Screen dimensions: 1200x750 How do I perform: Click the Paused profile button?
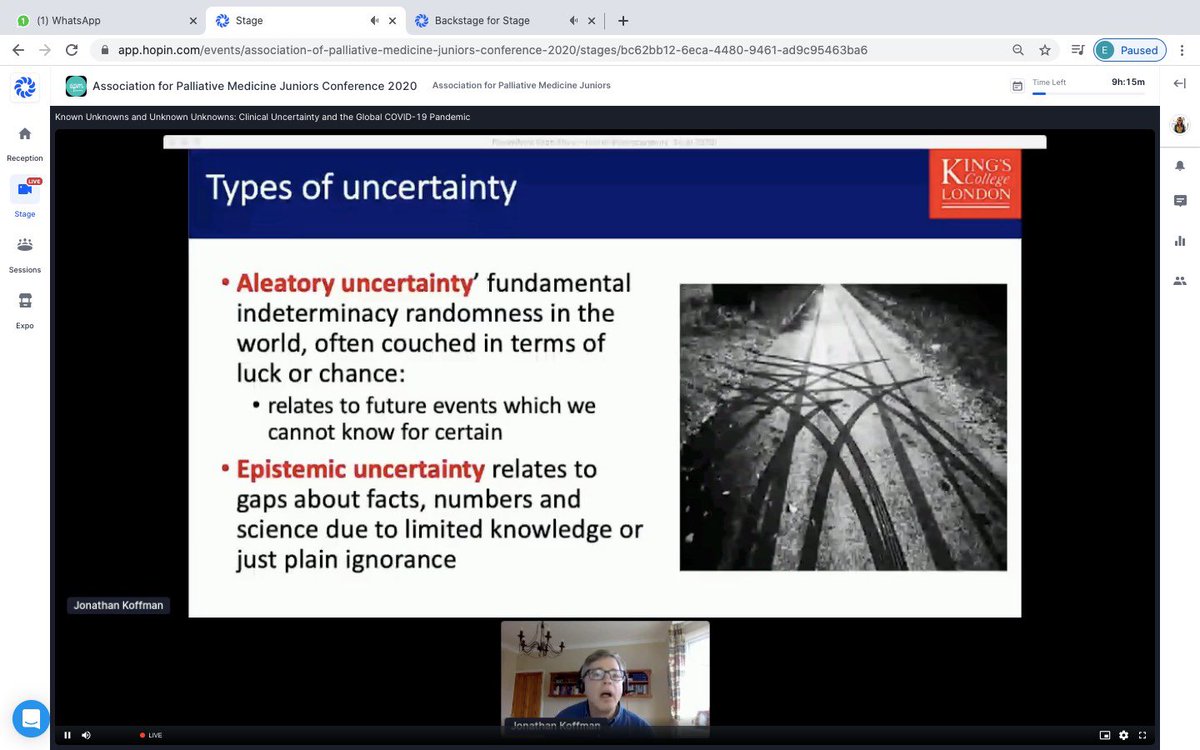tap(1130, 50)
